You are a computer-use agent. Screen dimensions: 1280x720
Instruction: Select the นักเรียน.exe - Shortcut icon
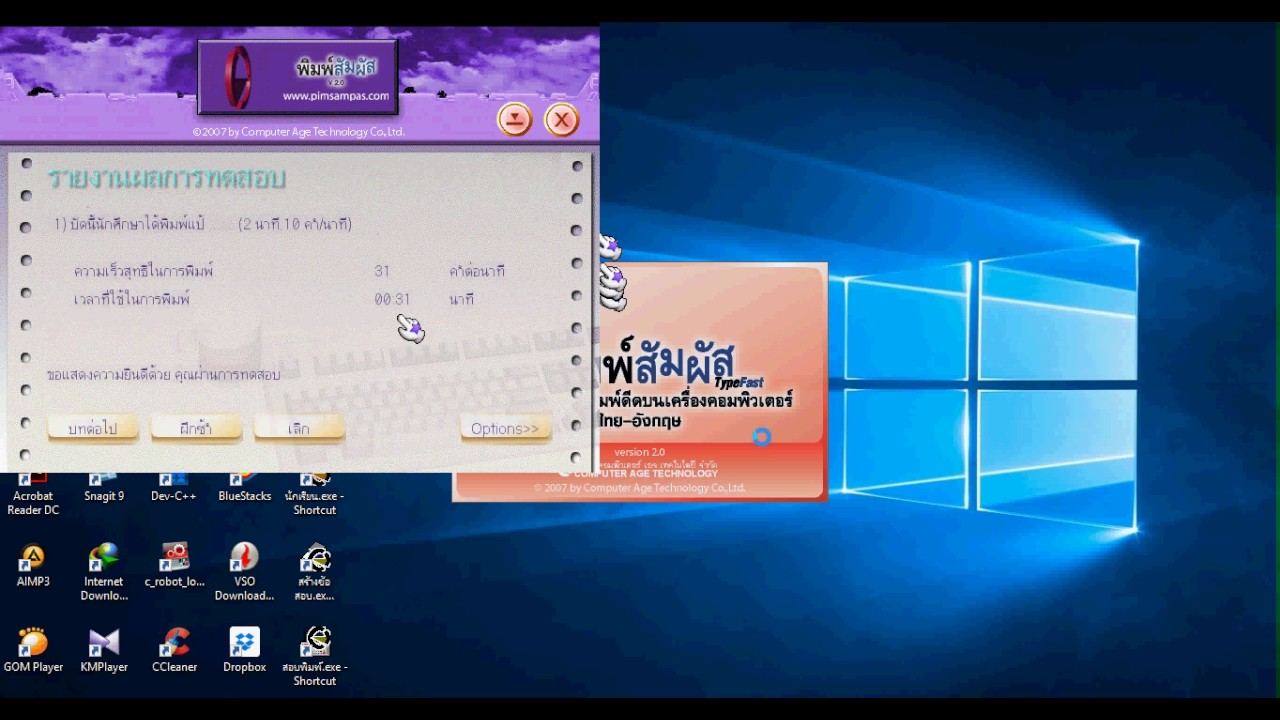click(x=315, y=495)
